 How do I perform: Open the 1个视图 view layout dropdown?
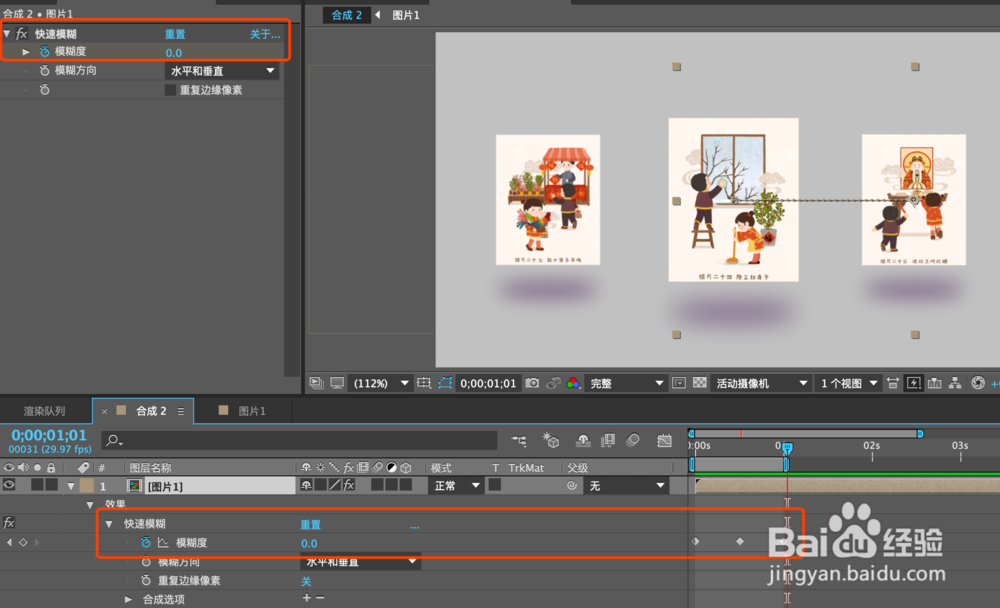click(x=849, y=383)
